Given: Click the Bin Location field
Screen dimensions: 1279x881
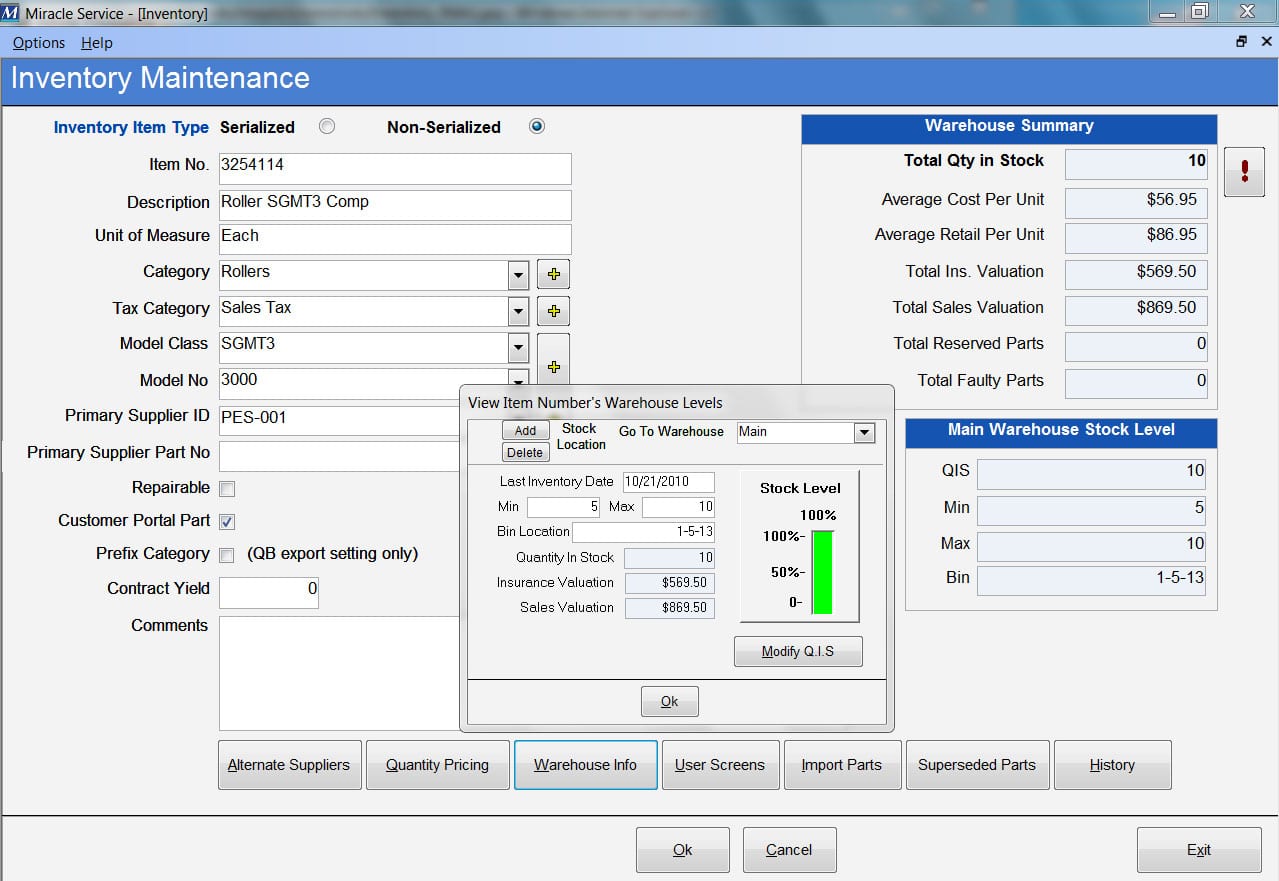Looking at the screenshot, I should pos(643,532).
